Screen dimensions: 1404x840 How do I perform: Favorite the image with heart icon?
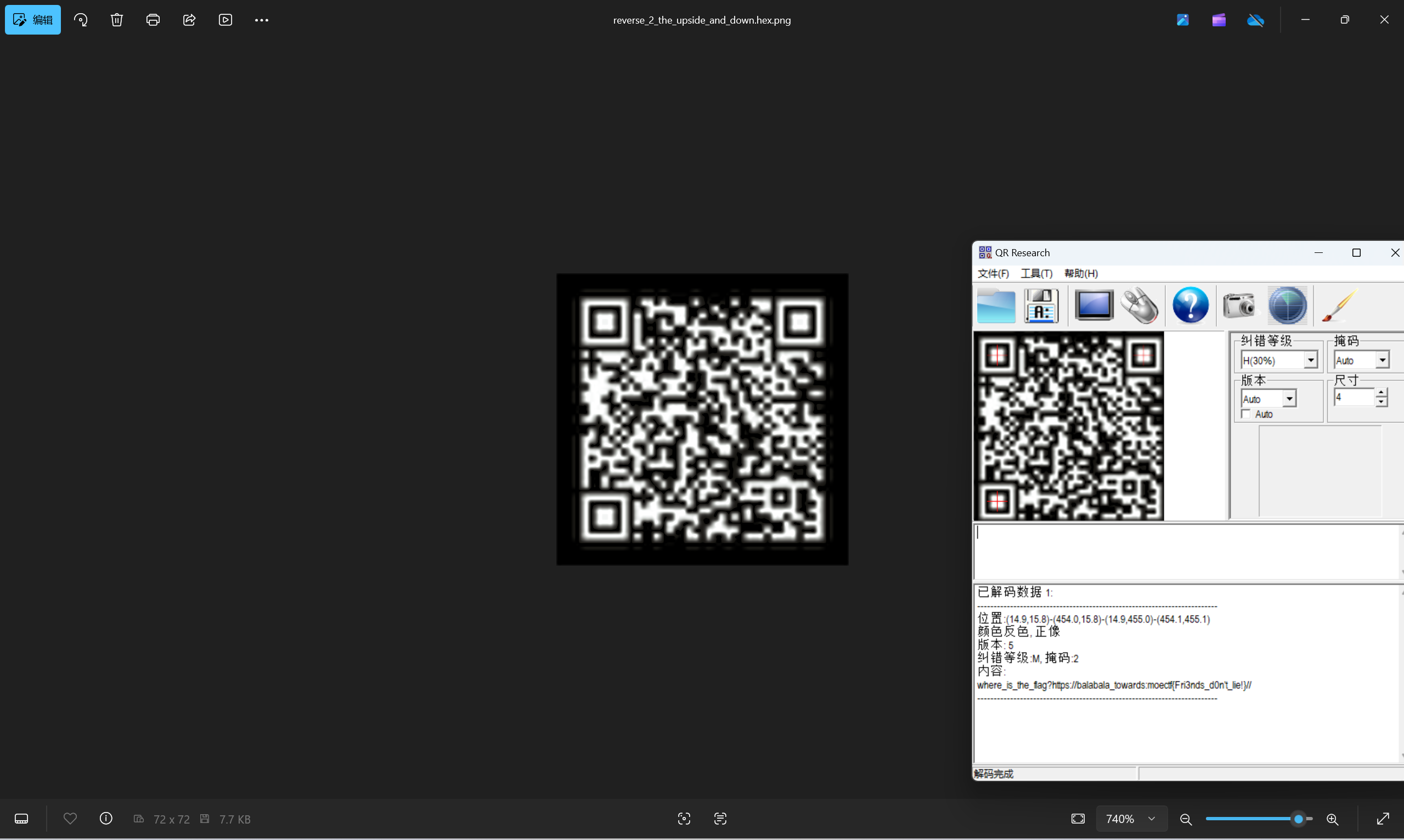click(x=70, y=819)
